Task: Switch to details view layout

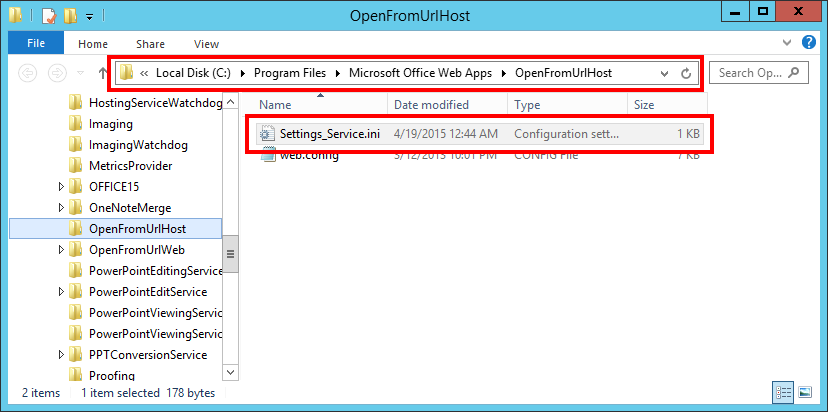Action: (784, 392)
